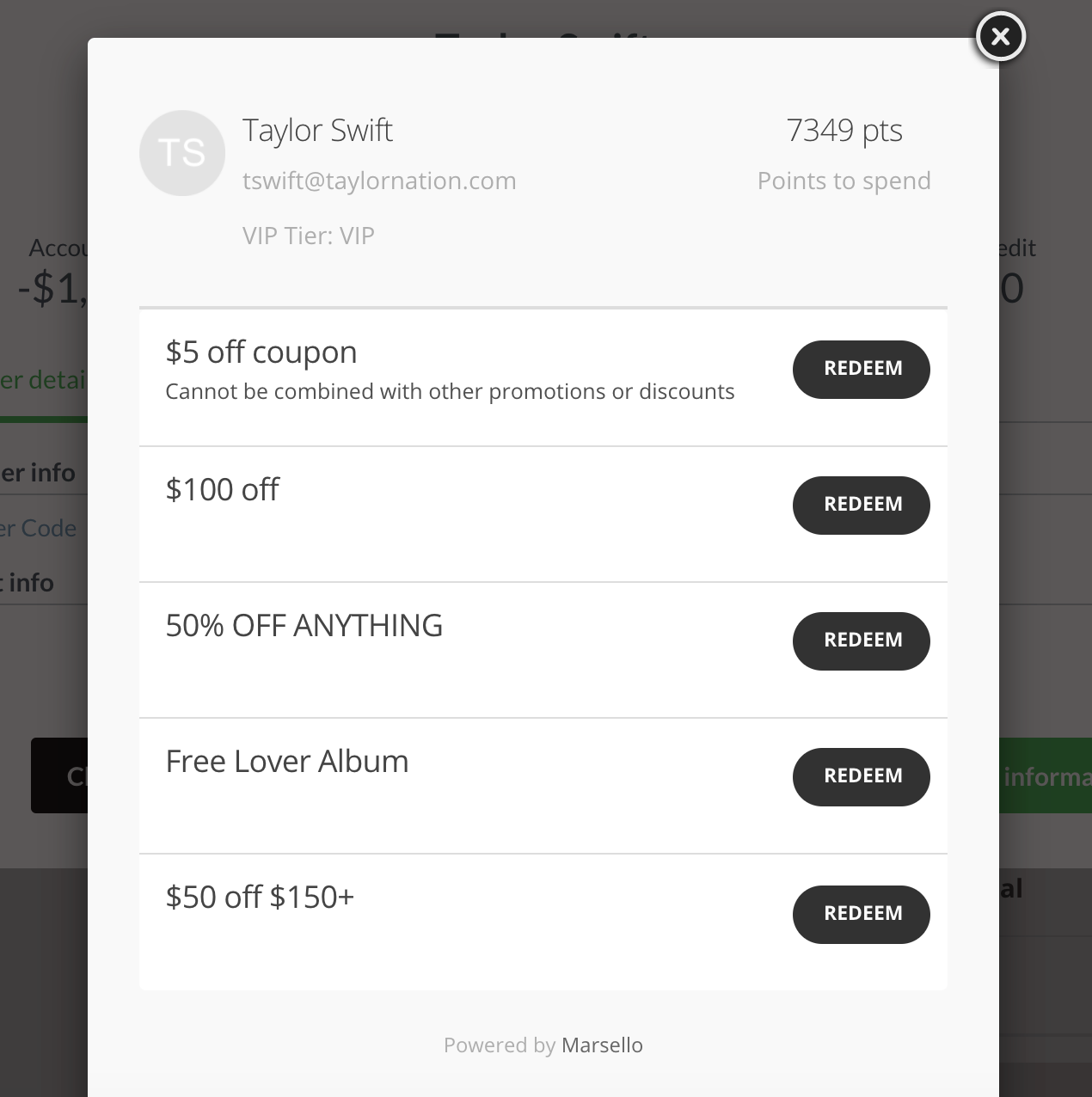Select the Taylor Swift customer name
The image size is (1092, 1097).
tap(317, 131)
